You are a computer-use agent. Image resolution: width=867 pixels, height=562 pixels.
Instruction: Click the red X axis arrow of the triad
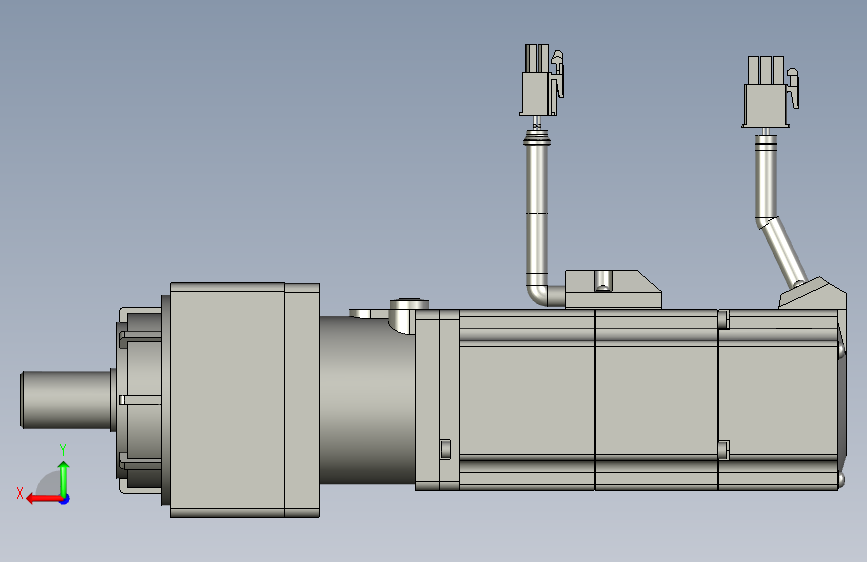(43, 499)
